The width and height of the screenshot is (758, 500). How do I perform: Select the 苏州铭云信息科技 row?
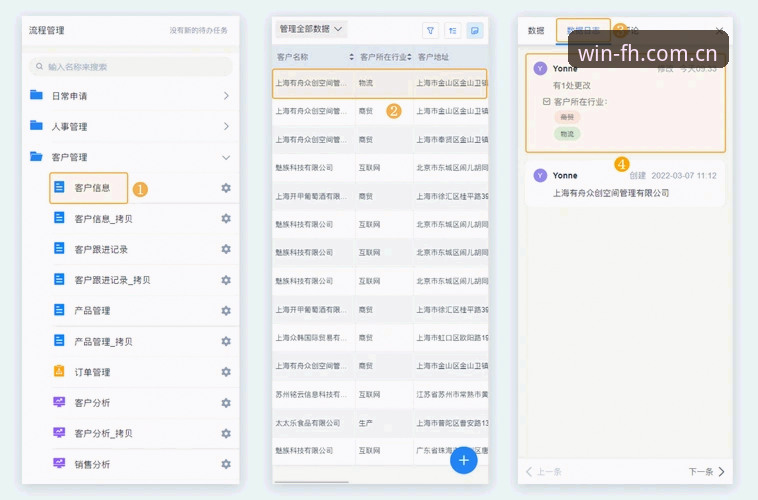tap(380, 394)
